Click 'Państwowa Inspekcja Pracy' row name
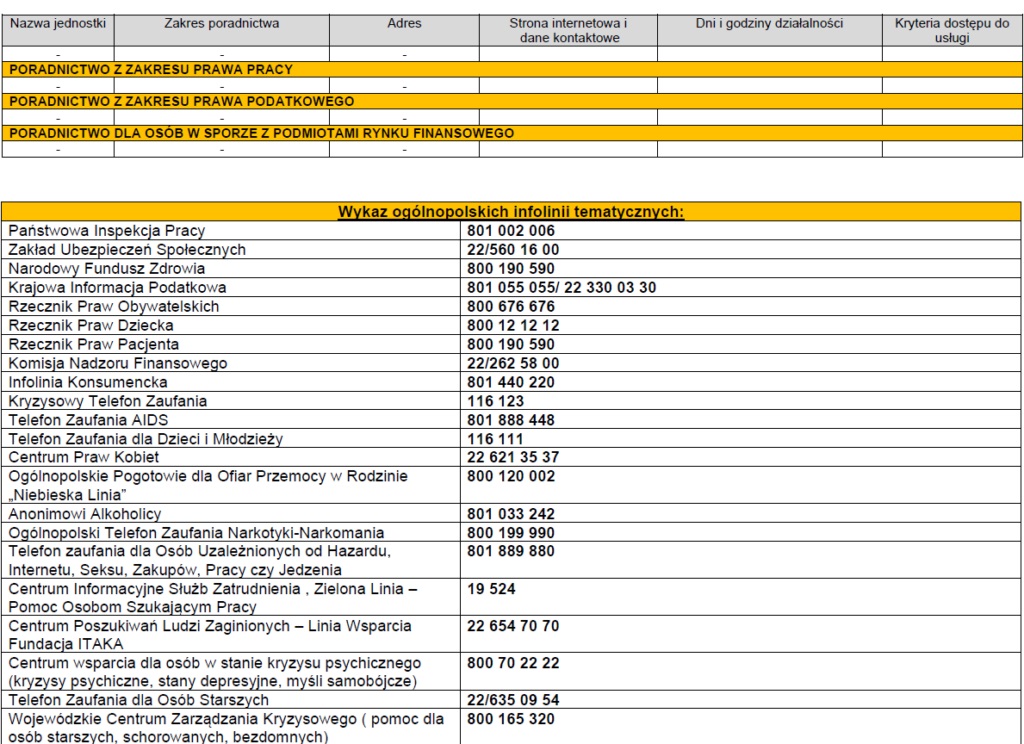This screenshot has width=1024, height=744. (106, 231)
